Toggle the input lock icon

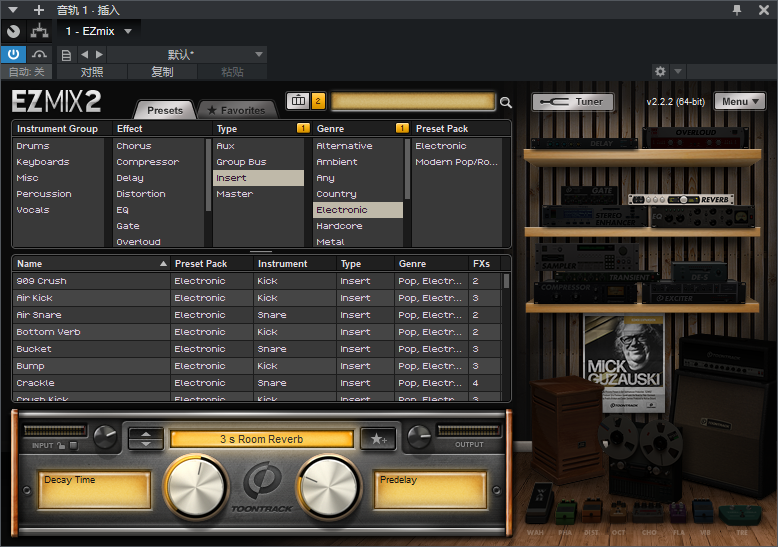(x=61, y=445)
